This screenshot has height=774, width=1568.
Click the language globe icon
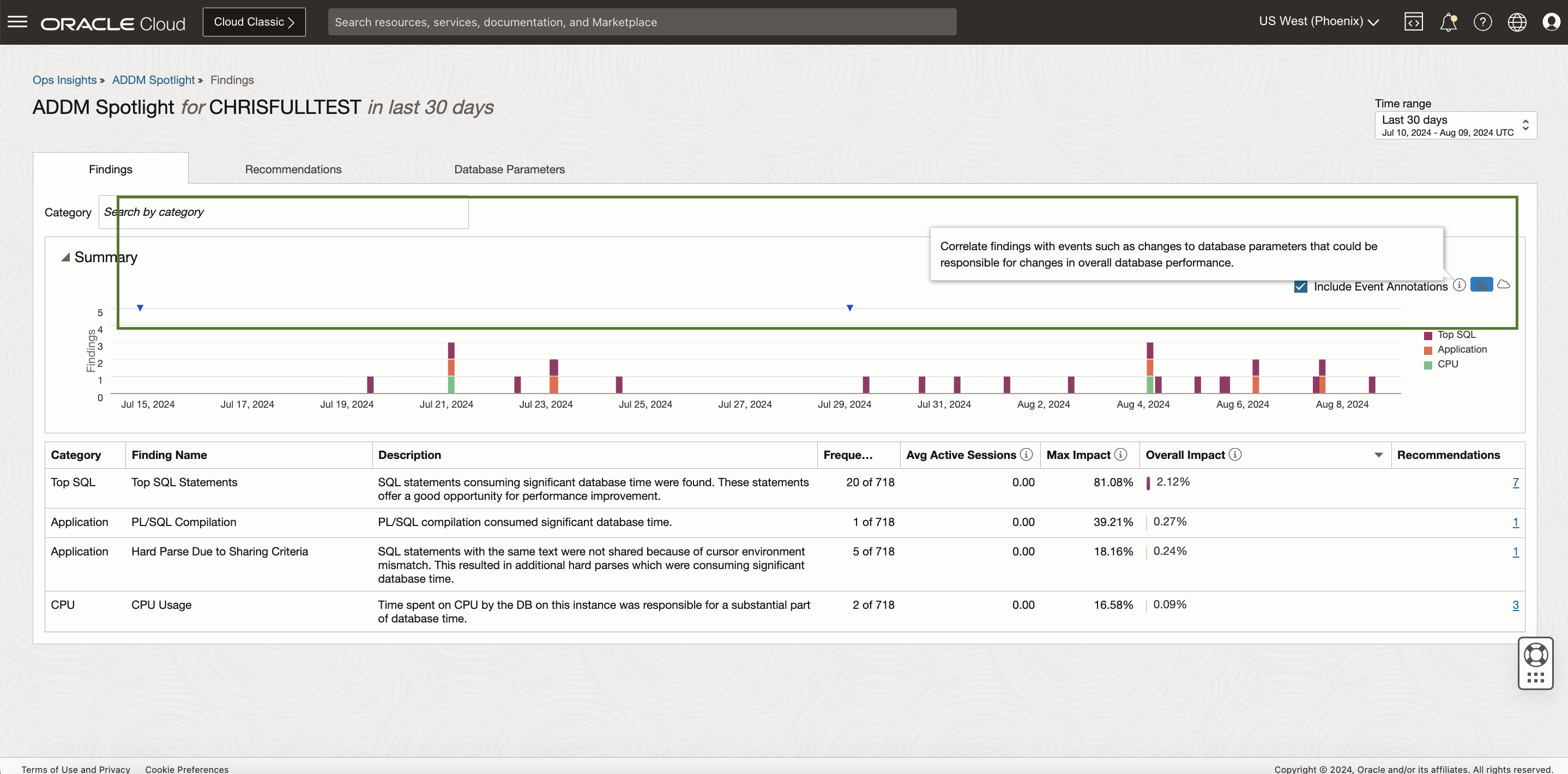point(1517,22)
